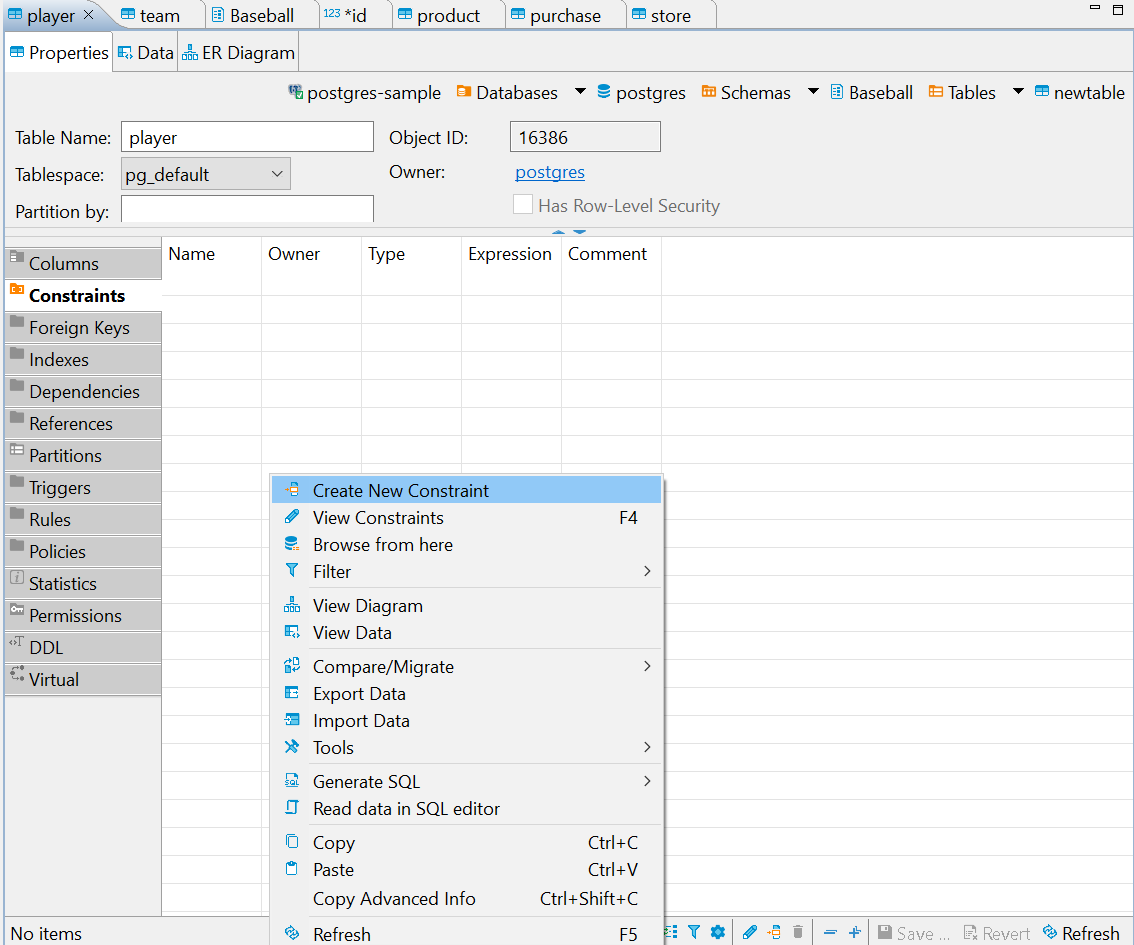Open the Rules section
Viewport: 1134px width, 945px height.
(x=83, y=519)
